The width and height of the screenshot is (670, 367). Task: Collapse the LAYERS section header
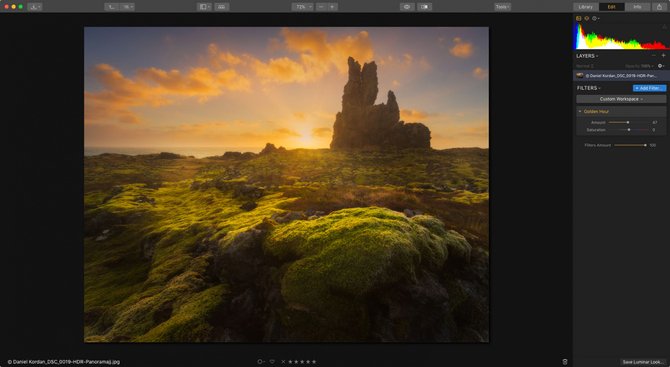click(x=587, y=56)
